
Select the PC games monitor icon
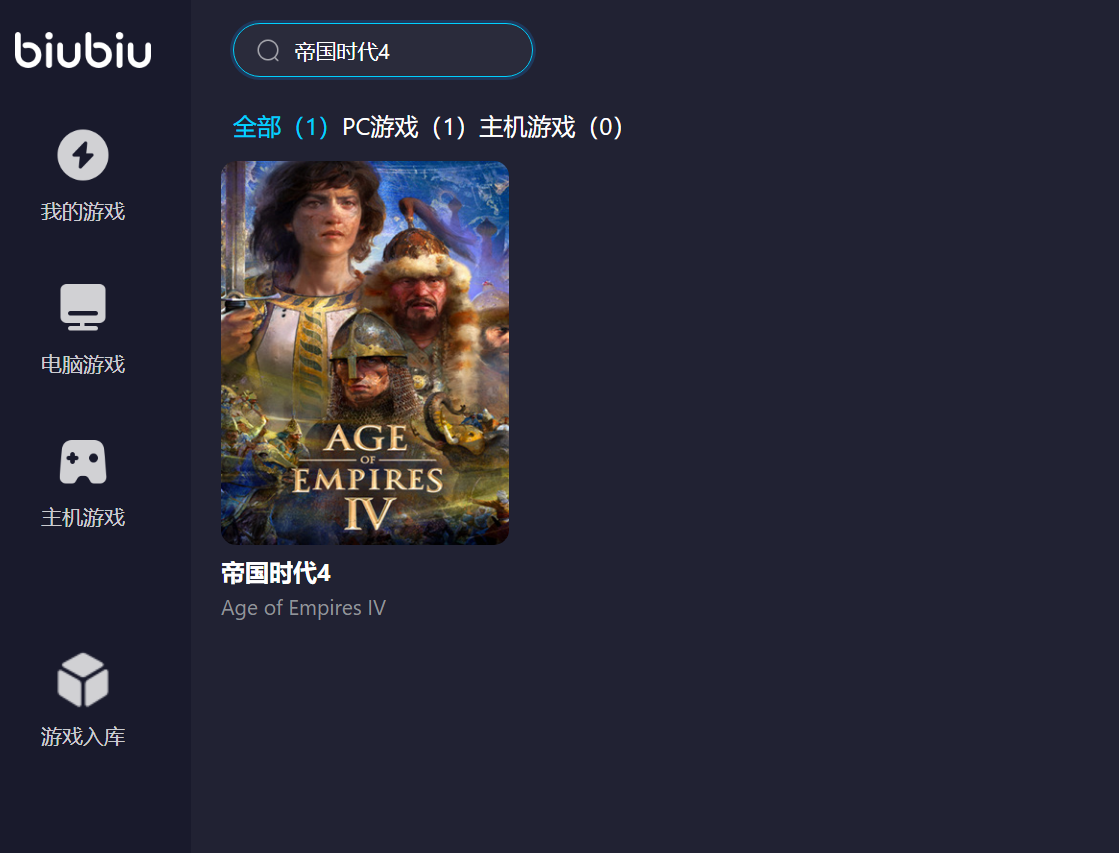click(x=83, y=307)
